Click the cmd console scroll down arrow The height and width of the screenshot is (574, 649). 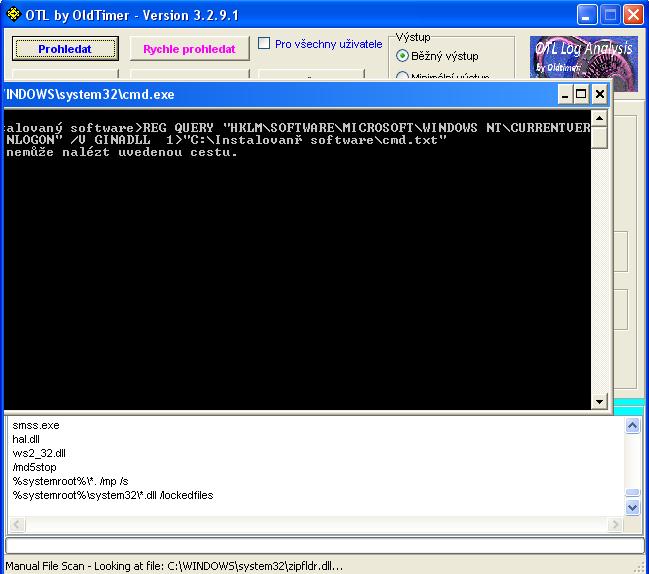(x=599, y=401)
